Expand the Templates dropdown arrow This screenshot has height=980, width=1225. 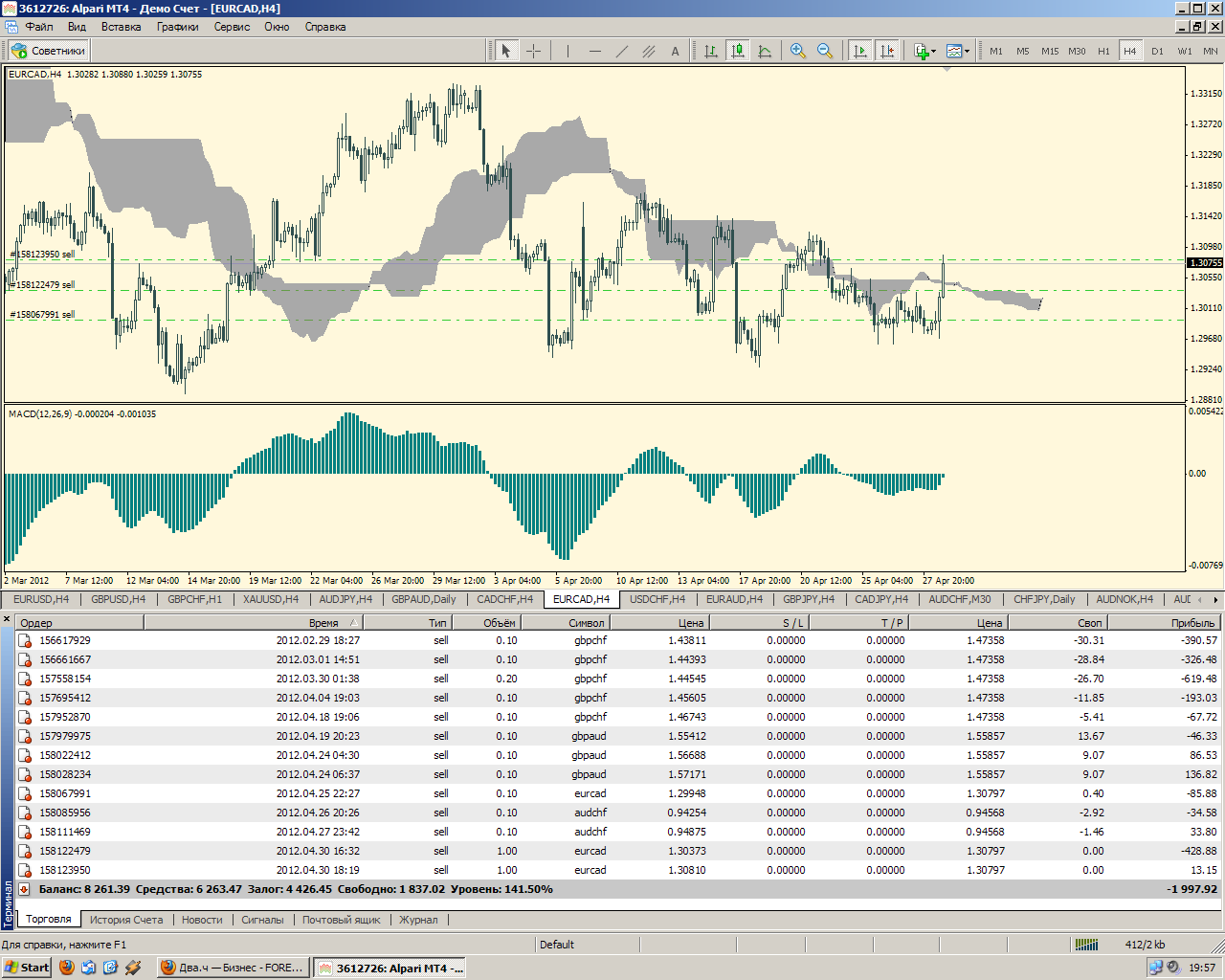[968, 52]
